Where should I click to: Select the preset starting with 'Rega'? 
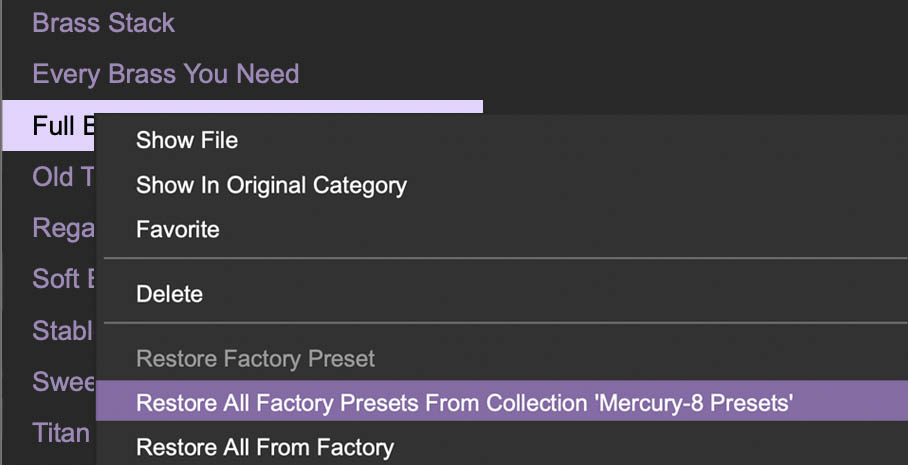pyautogui.click(x=62, y=228)
